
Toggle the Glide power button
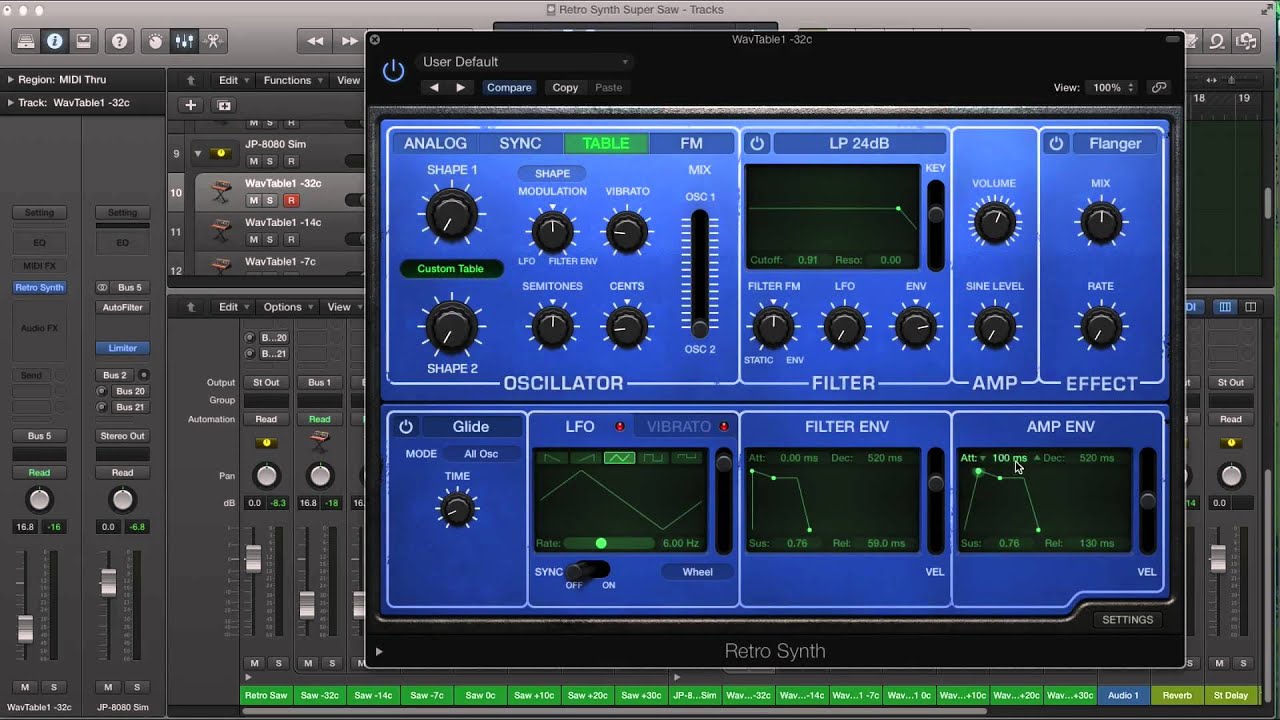point(406,426)
